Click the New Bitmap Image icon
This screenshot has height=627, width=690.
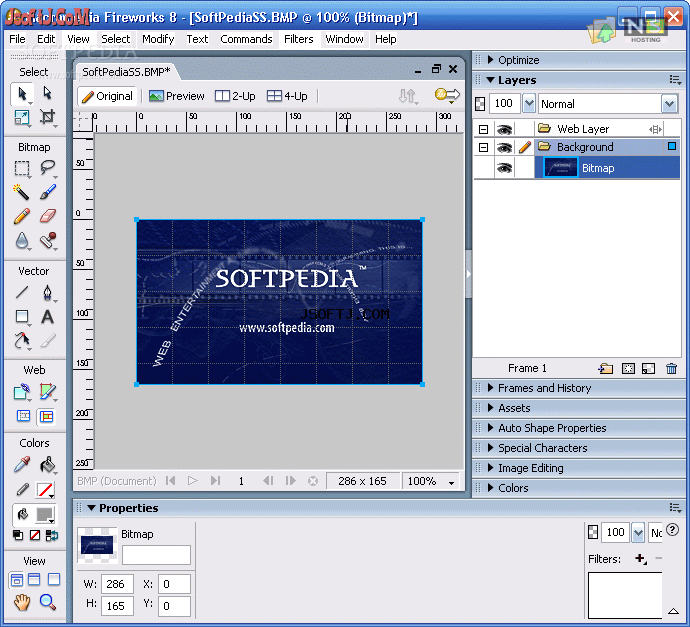click(649, 368)
